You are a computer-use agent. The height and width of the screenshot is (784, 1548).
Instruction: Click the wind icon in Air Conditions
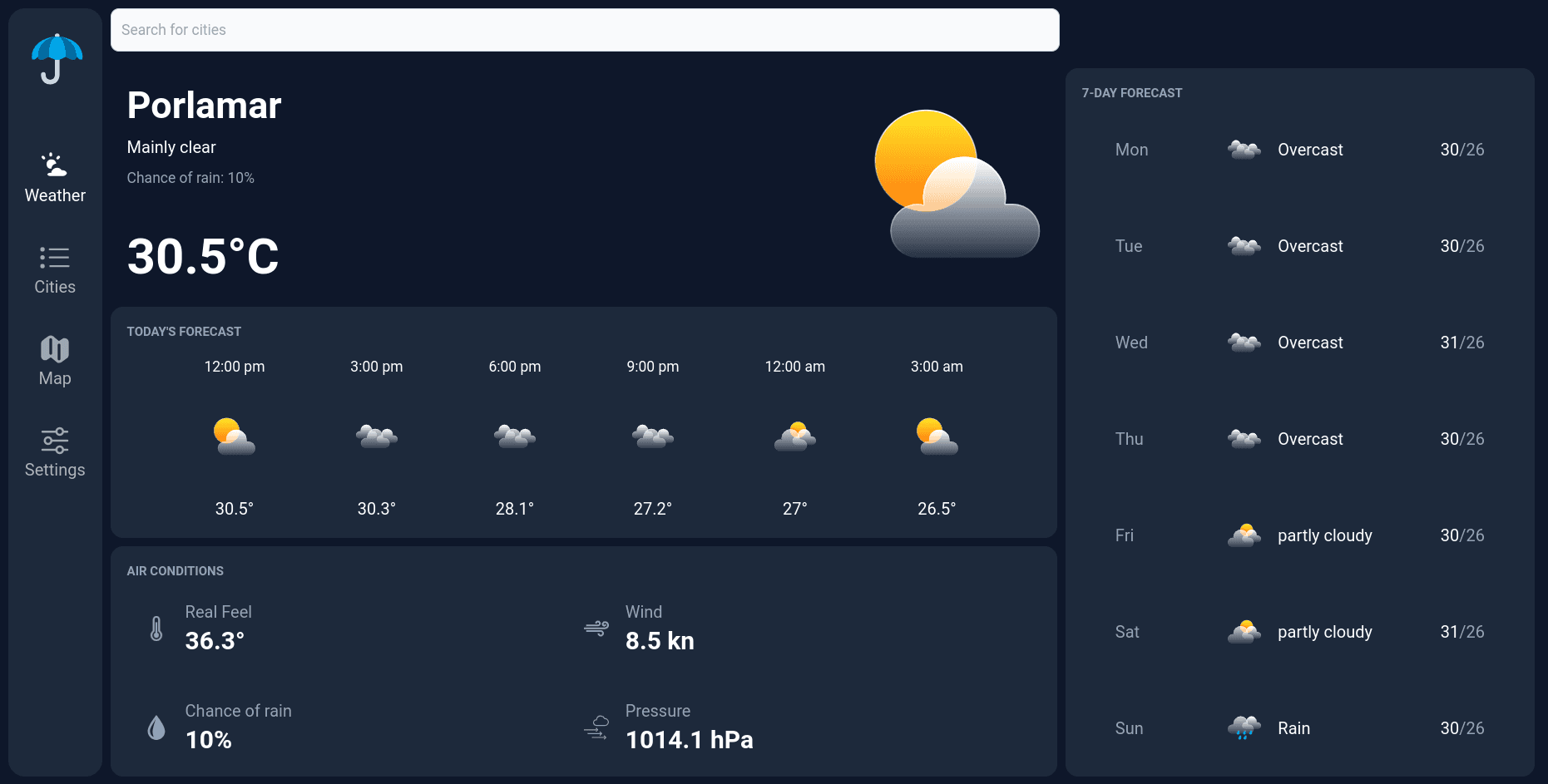click(x=596, y=628)
